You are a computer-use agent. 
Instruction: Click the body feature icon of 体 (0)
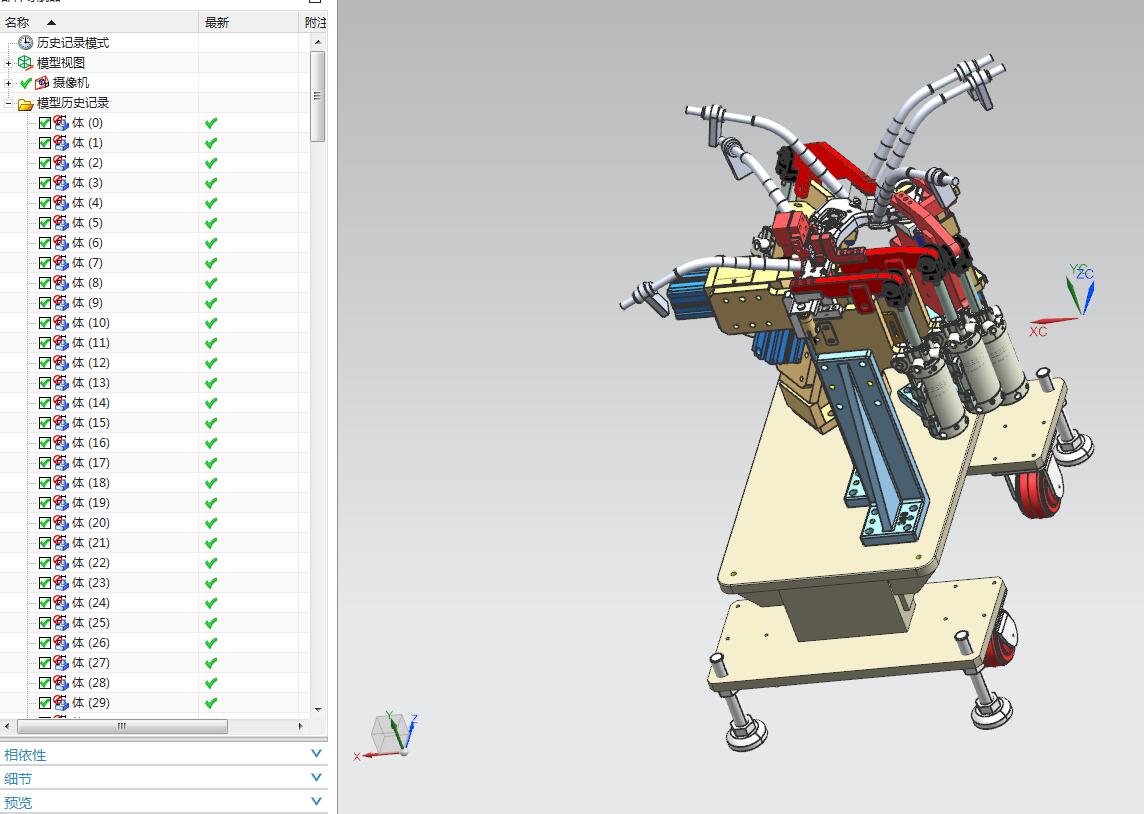61,123
